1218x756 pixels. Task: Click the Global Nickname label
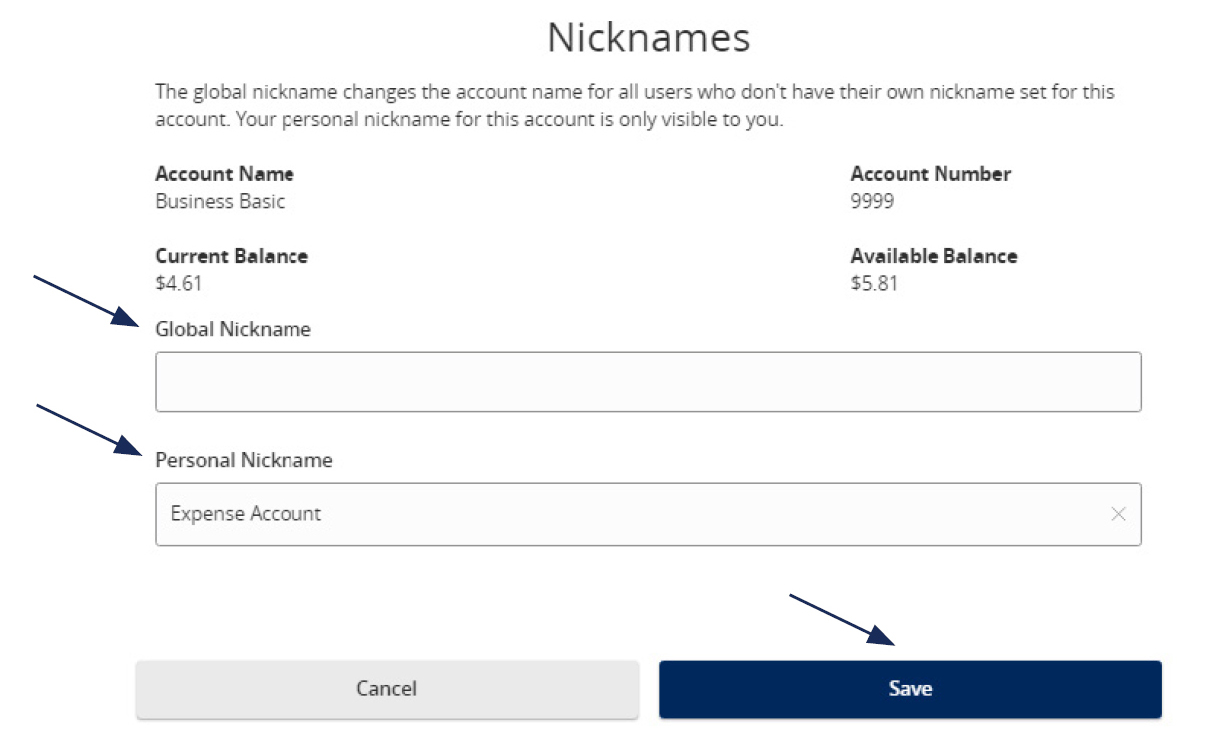(x=233, y=329)
